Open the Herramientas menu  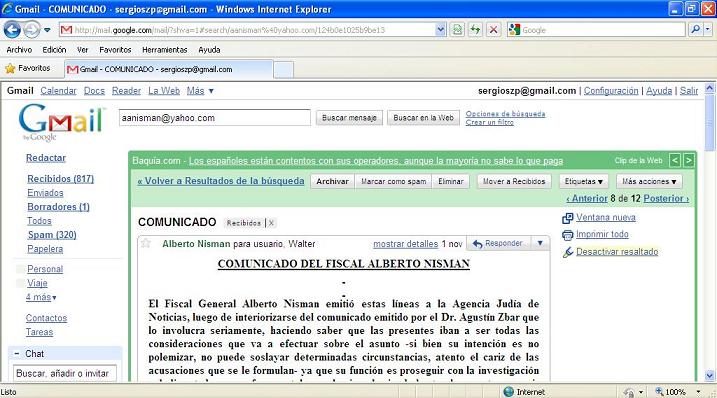pos(165,49)
